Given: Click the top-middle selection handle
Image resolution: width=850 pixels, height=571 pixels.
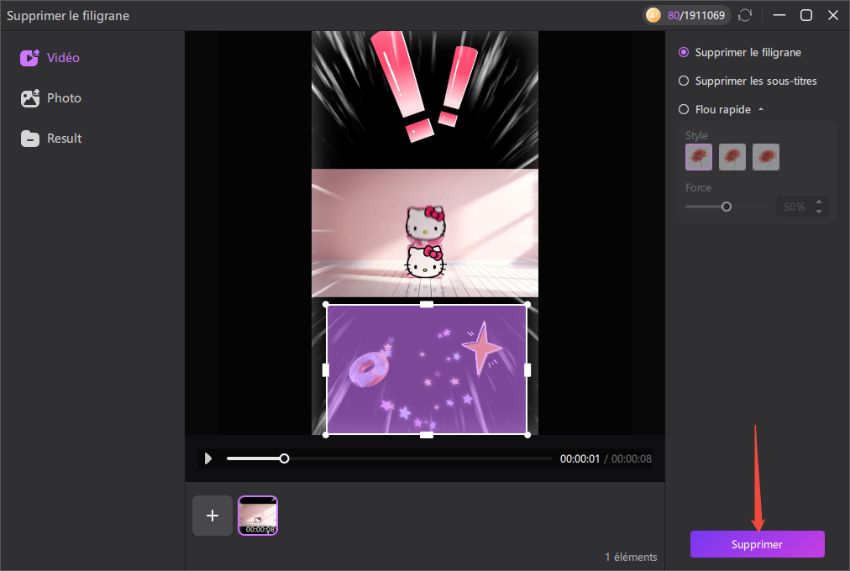Looking at the screenshot, I should point(427,304).
